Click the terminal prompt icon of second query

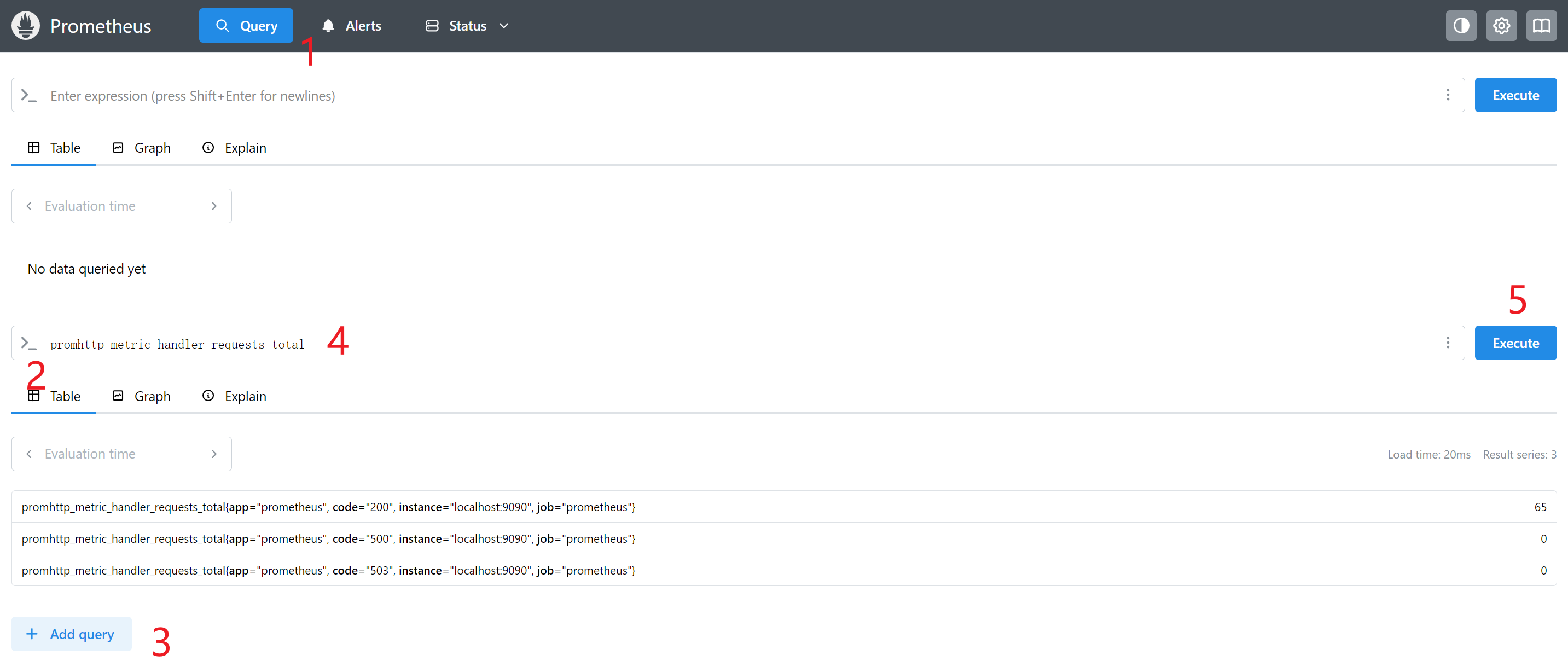pos(28,343)
